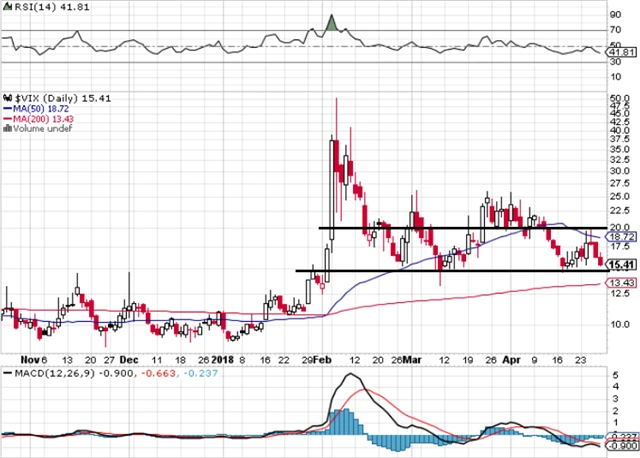Click the candlestick icon beside $VIX label
This screenshot has height=458, width=640.
[x=6, y=97]
